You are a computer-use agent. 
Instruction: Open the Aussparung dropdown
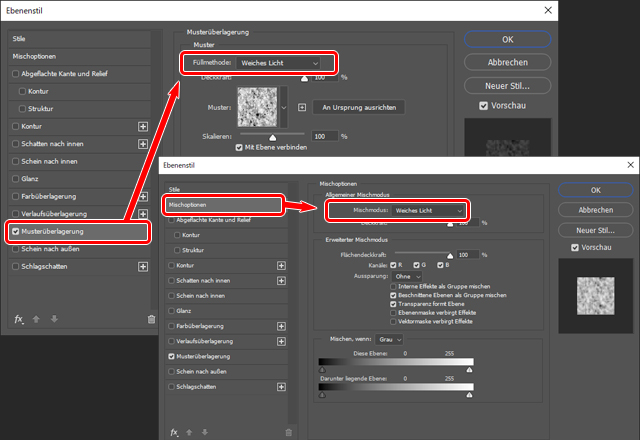[x=406, y=276]
